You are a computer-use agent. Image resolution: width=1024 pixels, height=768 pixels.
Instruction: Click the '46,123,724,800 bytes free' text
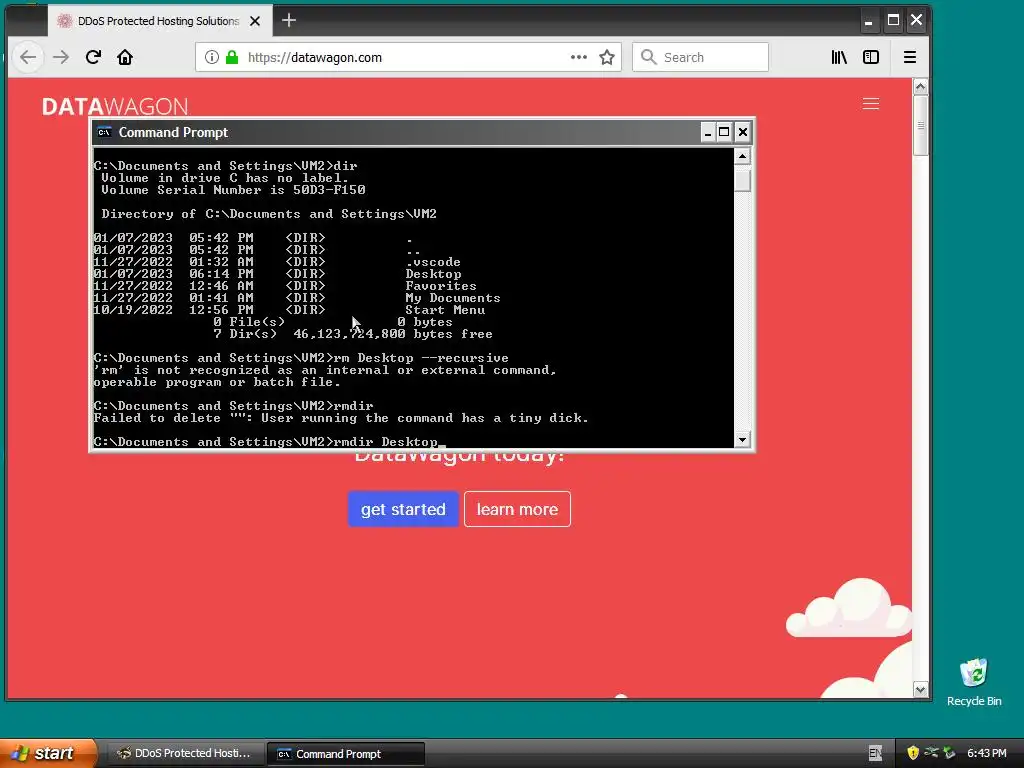[x=392, y=334]
